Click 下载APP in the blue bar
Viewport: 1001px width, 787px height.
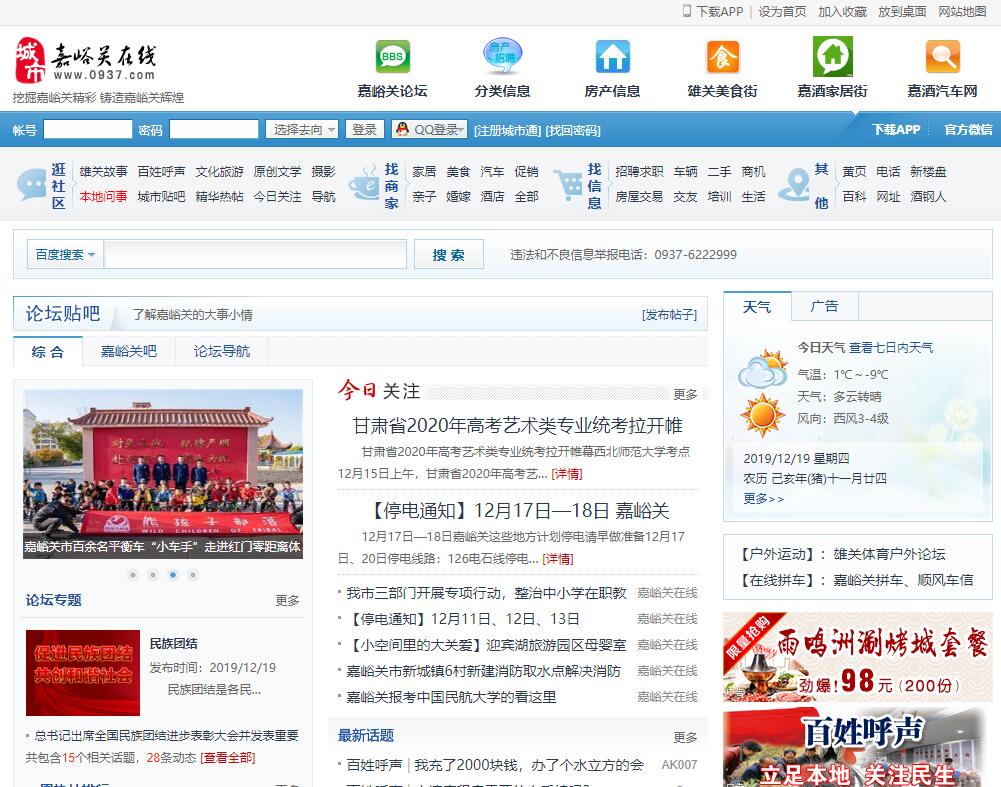point(896,130)
